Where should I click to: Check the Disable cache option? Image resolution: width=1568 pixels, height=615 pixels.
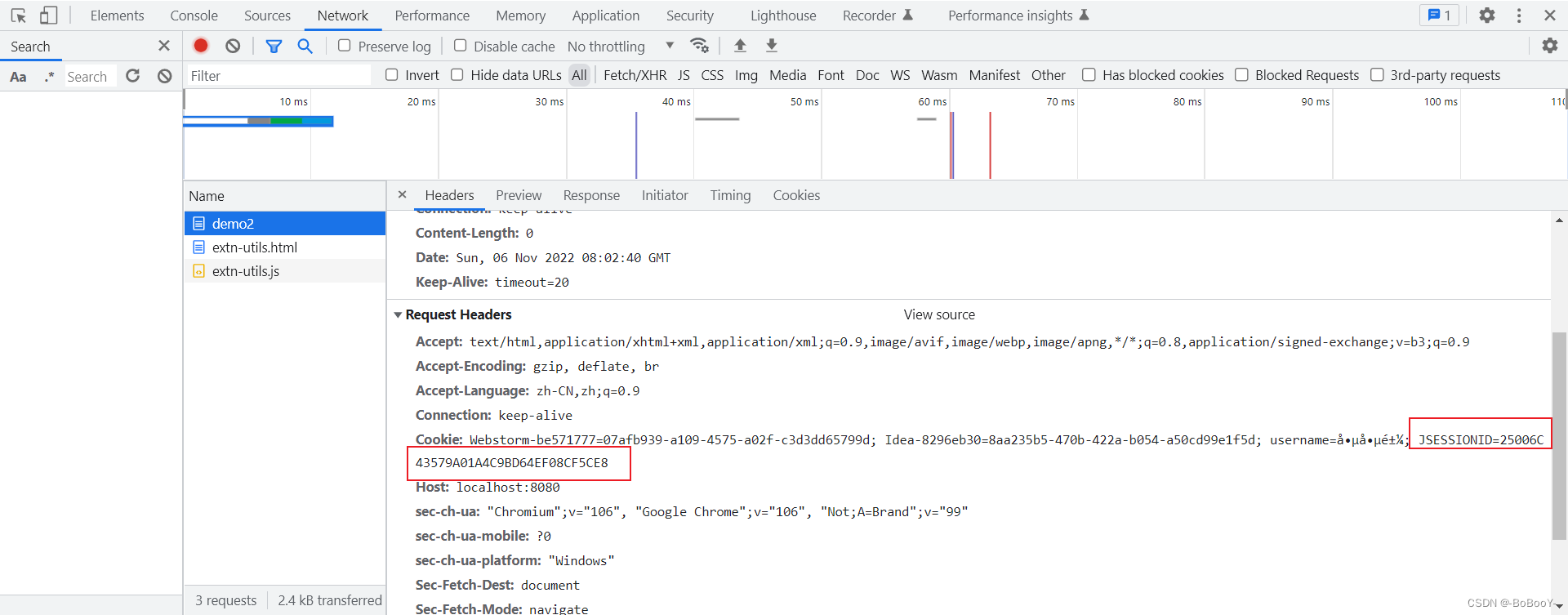click(x=461, y=46)
